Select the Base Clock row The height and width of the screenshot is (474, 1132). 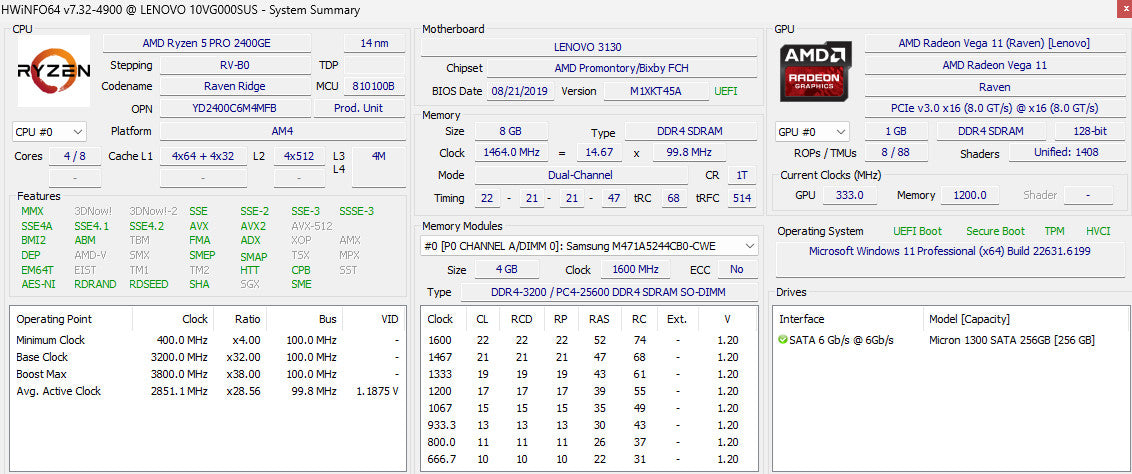click(208, 357)
